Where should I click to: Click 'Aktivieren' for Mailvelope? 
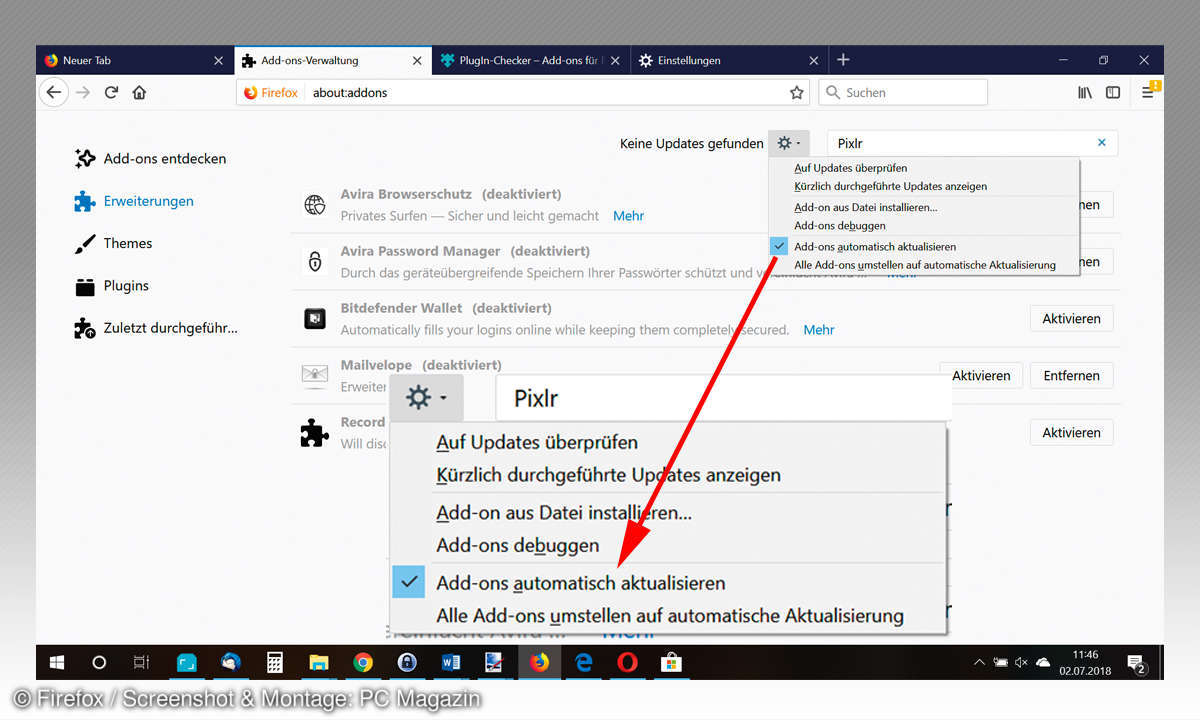coord(980,376)
